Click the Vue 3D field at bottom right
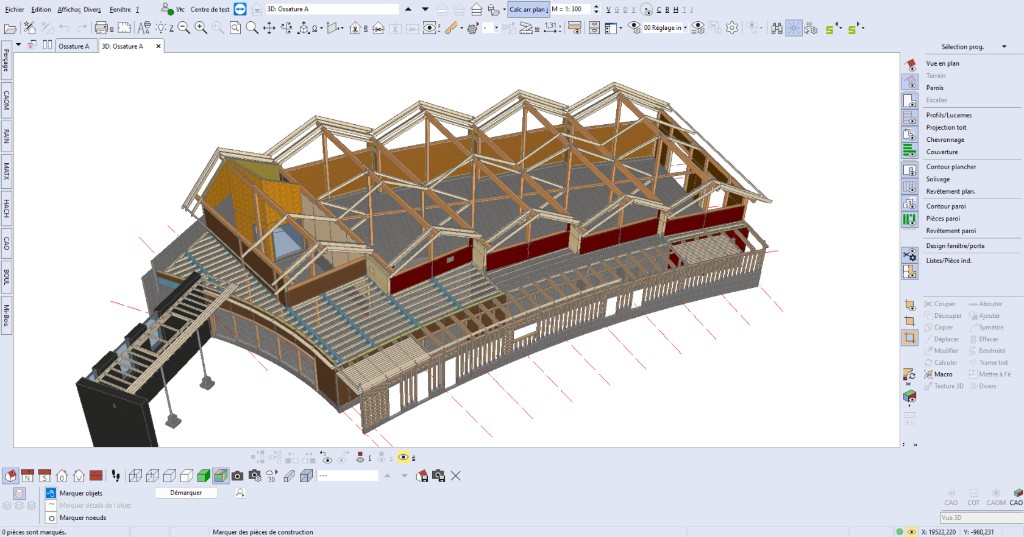1024x537 pixels. click(982, 517)
